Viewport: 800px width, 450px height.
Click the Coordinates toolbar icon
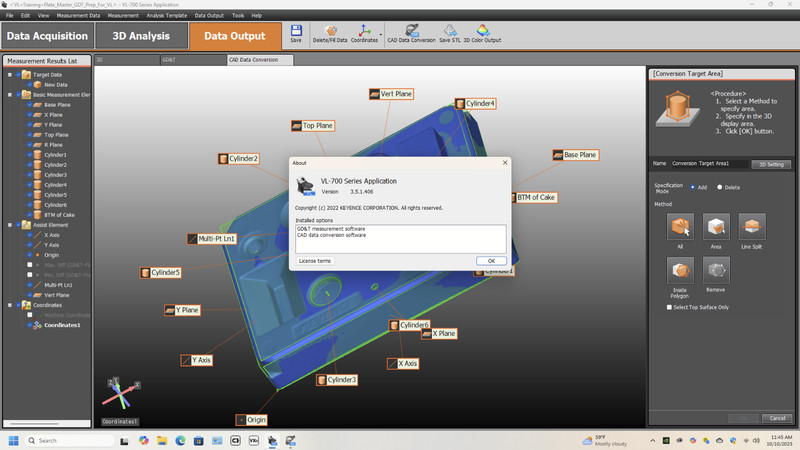[x=364, y=34]
